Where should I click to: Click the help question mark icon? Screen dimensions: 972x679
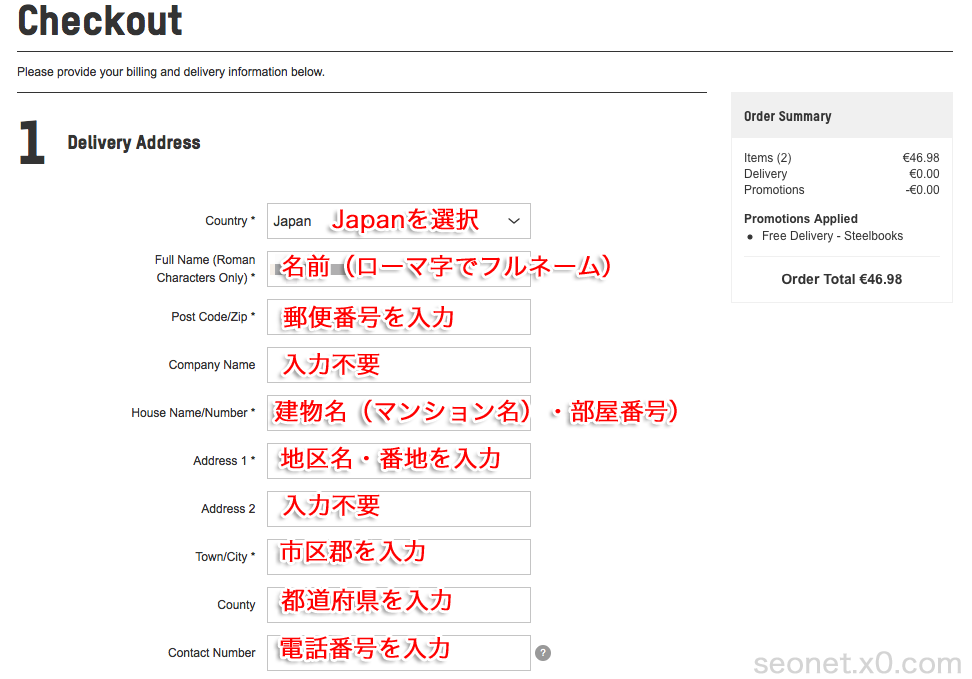point(543,653)
